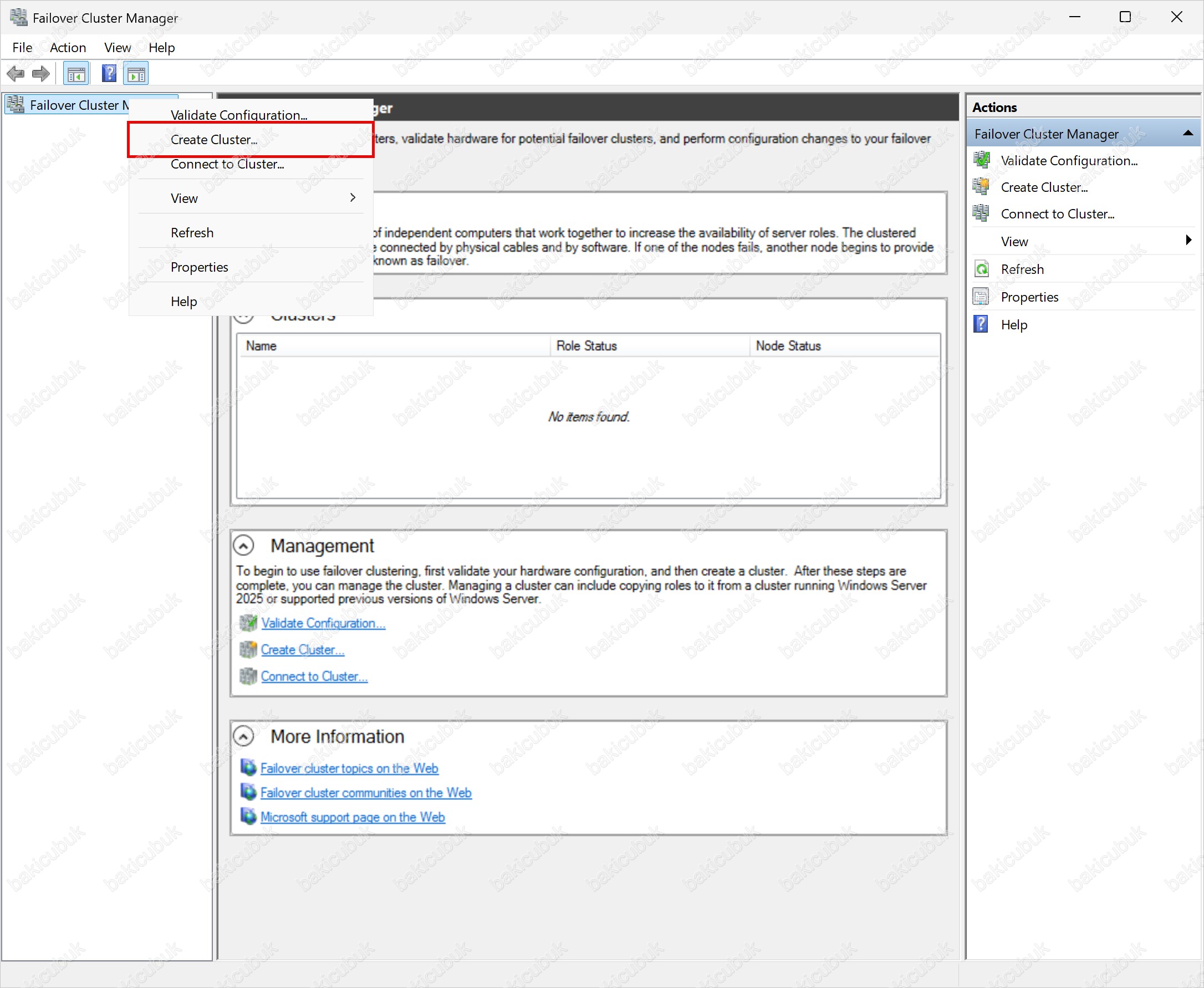The image size is (1204, 988).
Task: Click Show/Hide Console Tree toolbar icon
Action: tap(76, 74)
